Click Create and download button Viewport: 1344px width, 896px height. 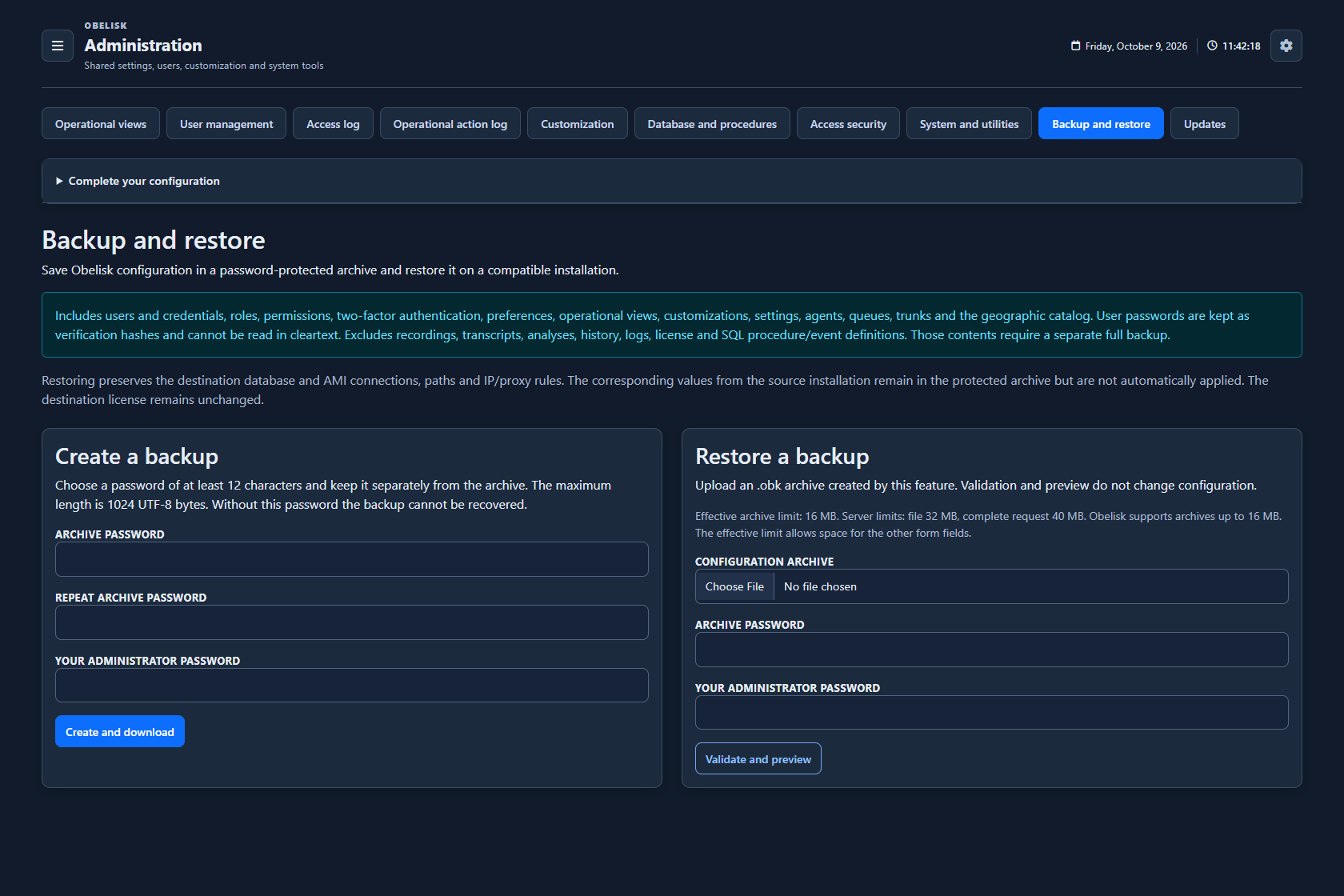pos(120,731)
